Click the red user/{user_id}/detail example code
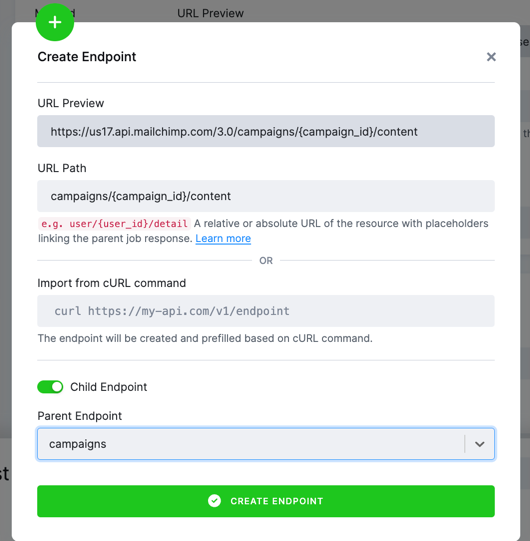Viewport: 530px width, 541px height. (115, 224)
